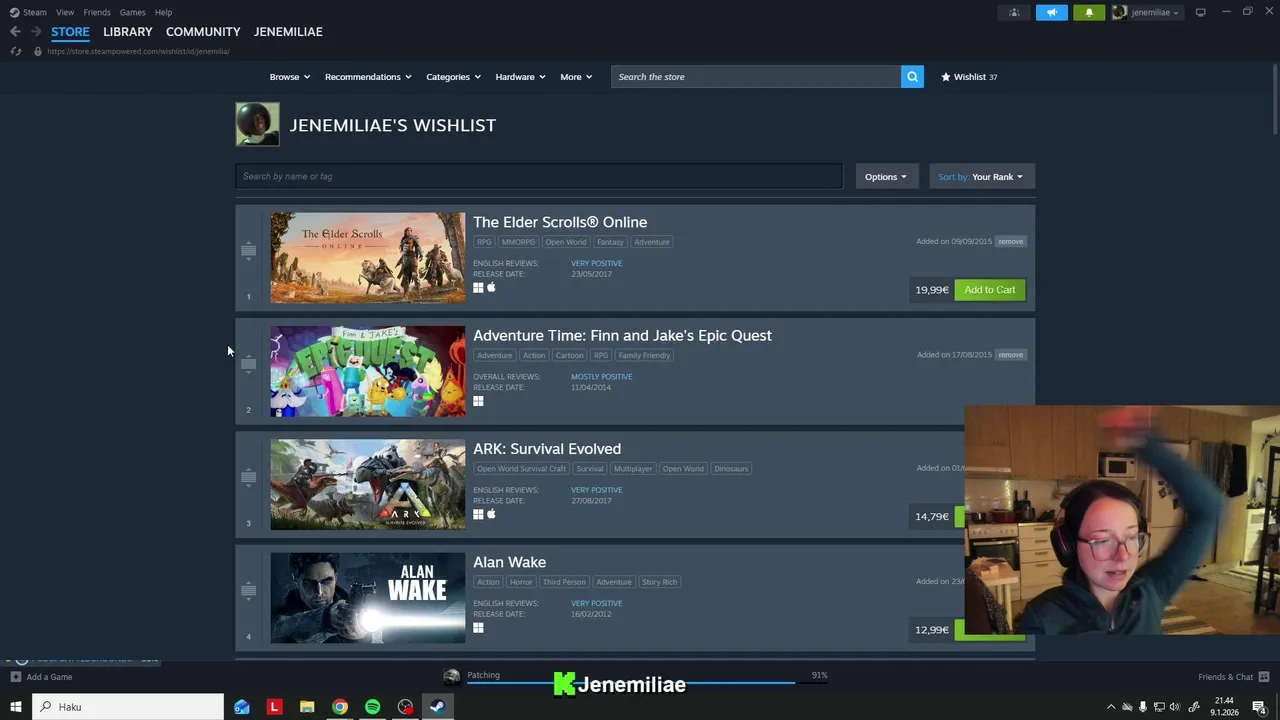
Task: Switch to Big Picture mode icon
Action: pyautogui.click(x=1200, y=12)
